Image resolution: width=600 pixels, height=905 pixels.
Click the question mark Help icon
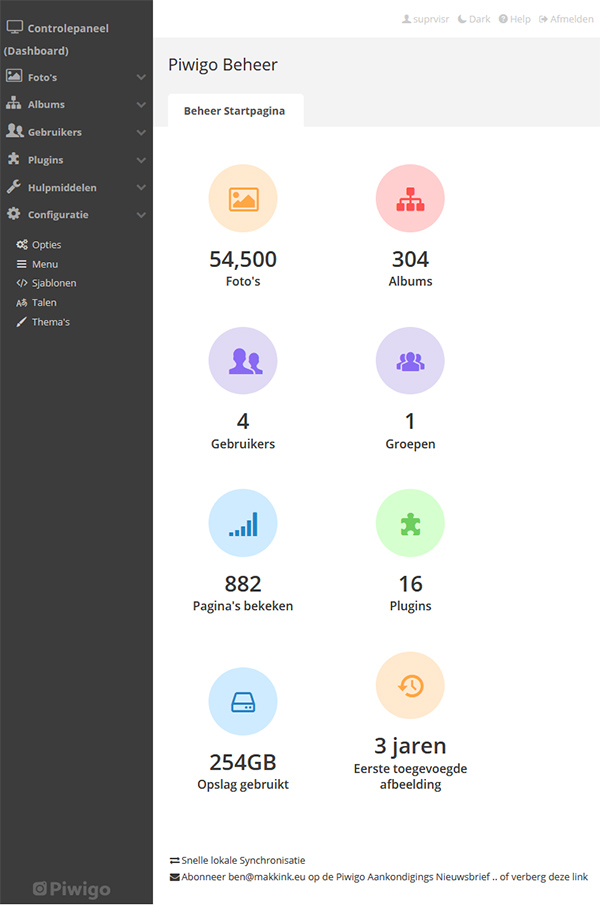tap(503, 19)
